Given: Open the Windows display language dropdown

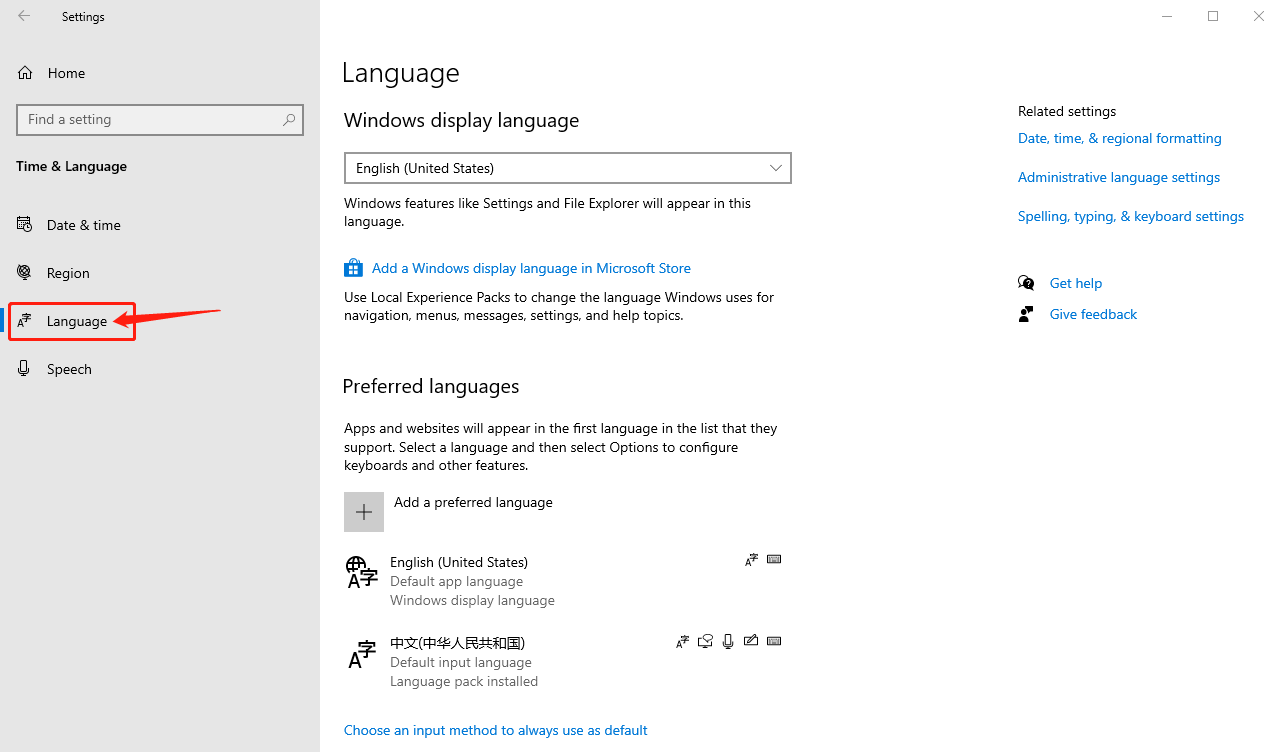Looking at the screenshot, I should click(568, 168).
